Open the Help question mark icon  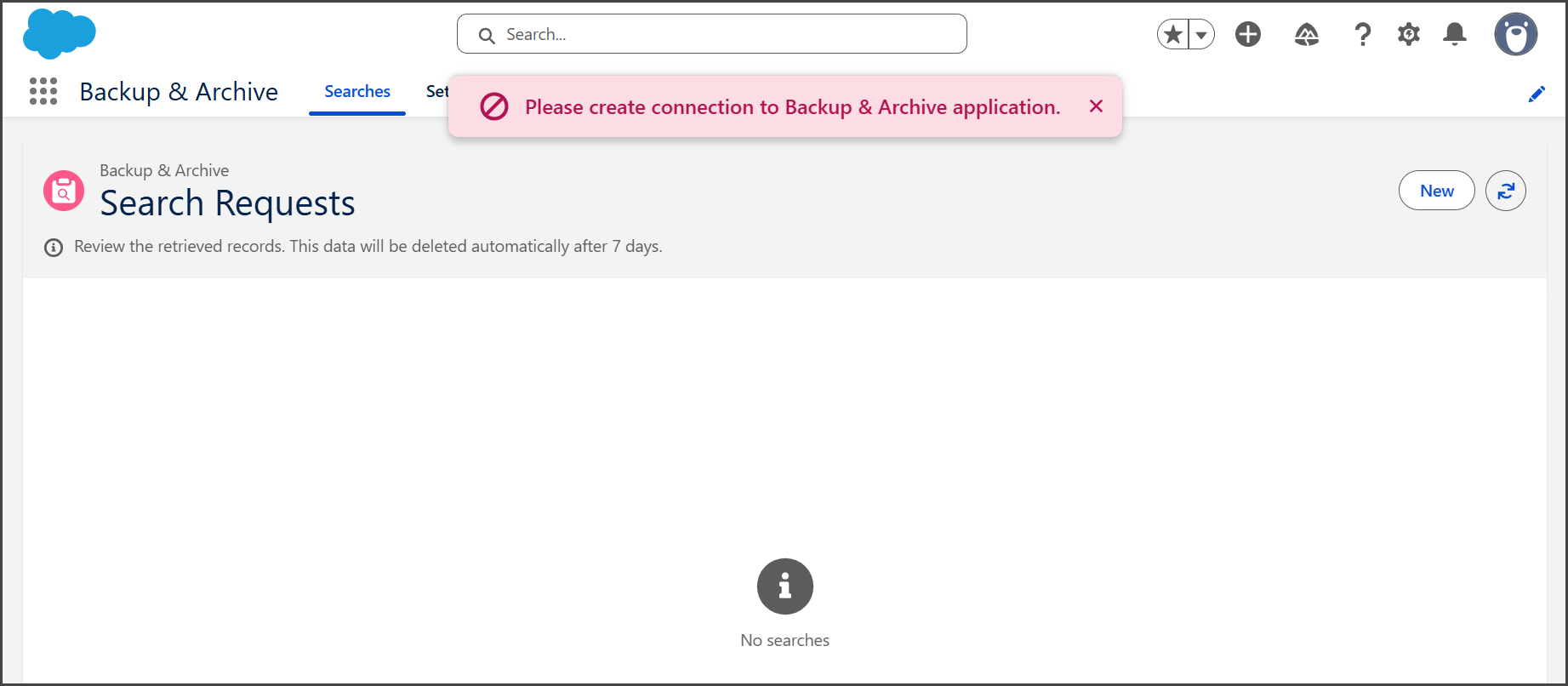[1362, 35]
